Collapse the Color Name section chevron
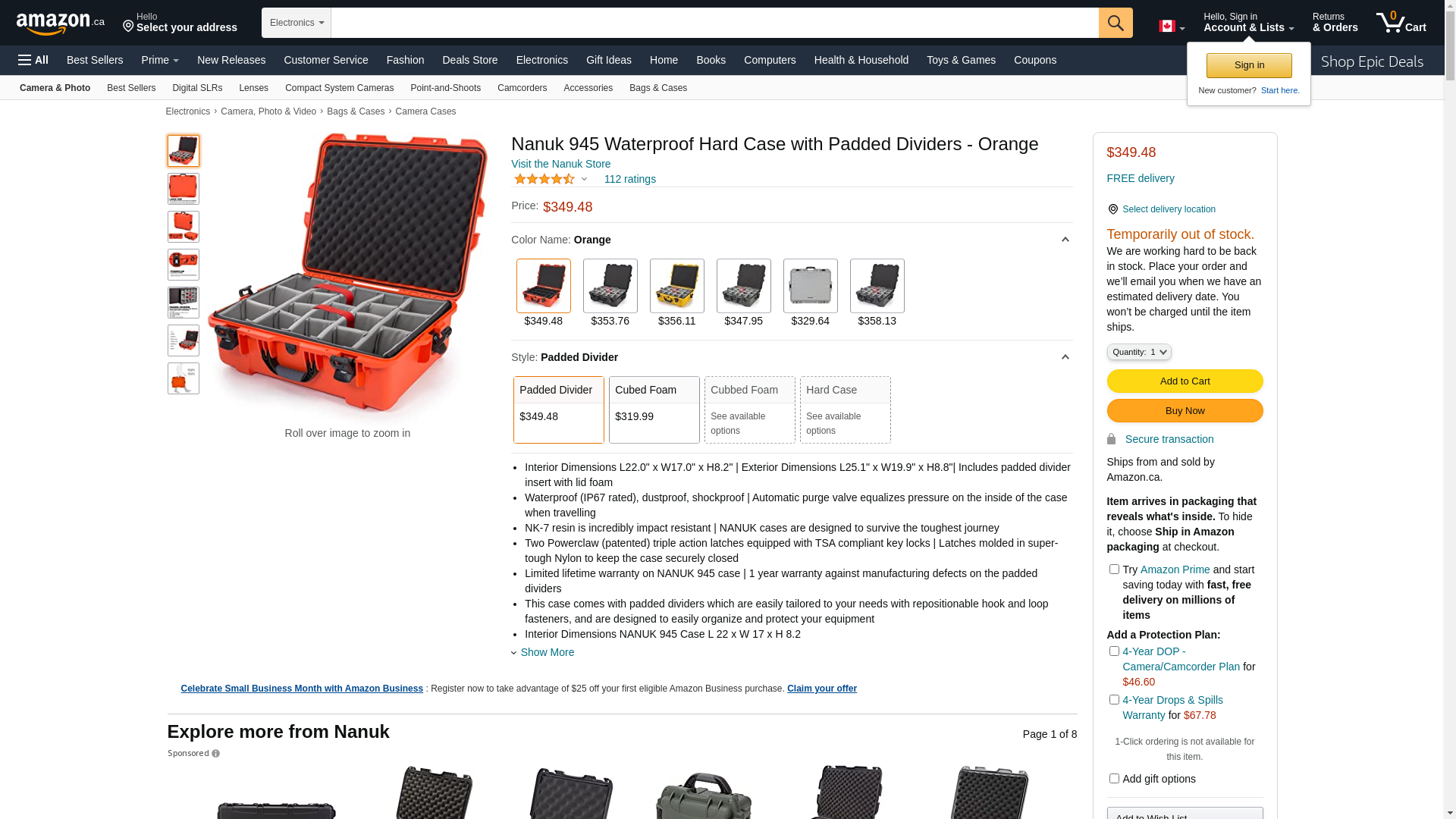1456x819 pixels. pyautogui.click(x=1065, y=240)
